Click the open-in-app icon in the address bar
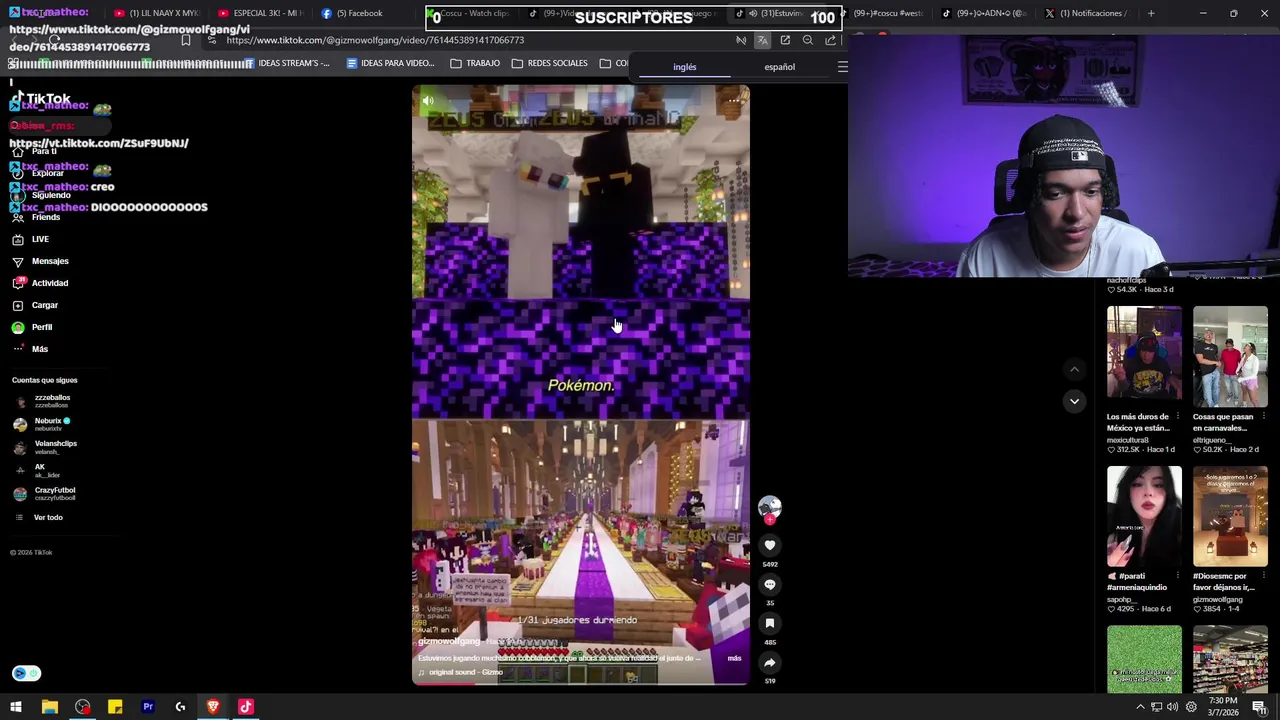This screenshot has width=1280, height=720. pos(785,40)
